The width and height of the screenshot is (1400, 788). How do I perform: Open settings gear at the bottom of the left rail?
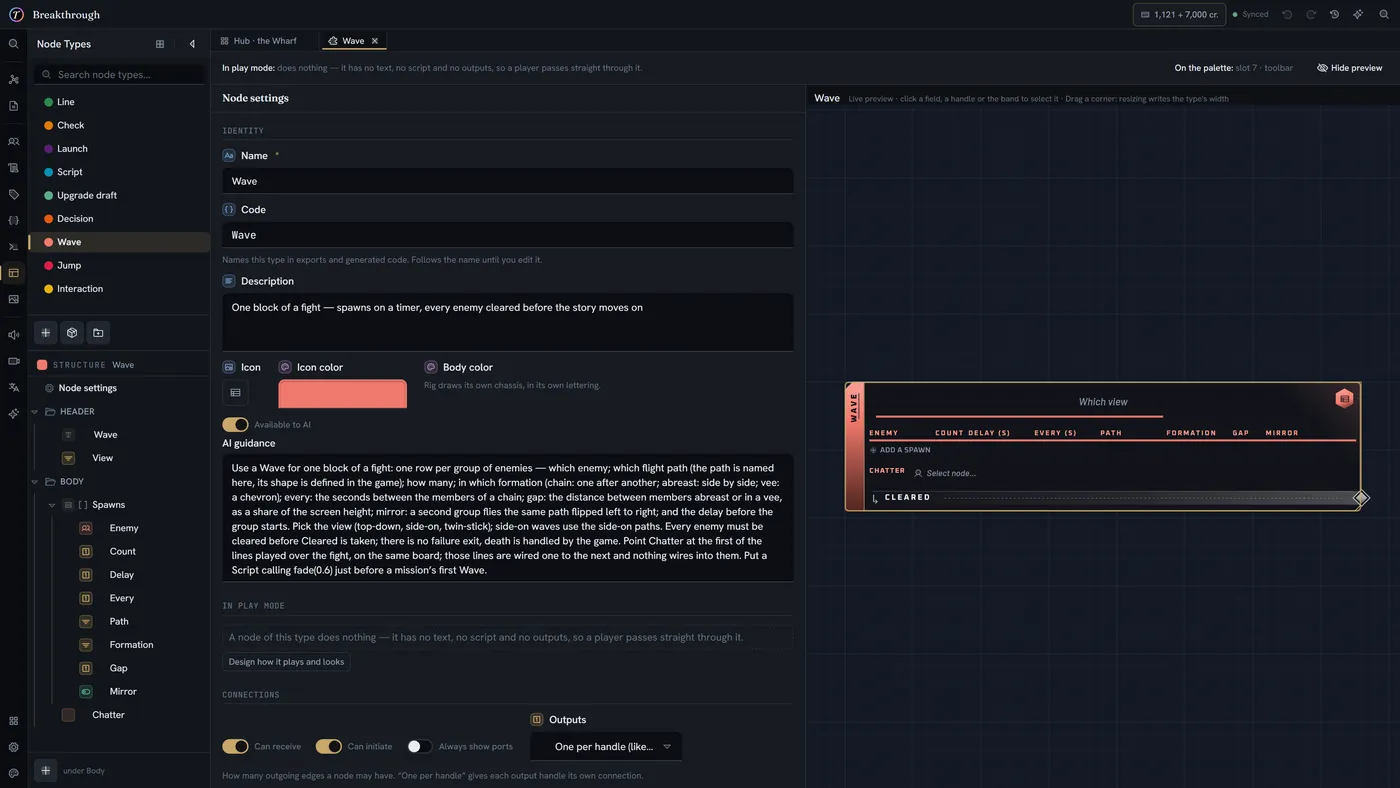13,747
